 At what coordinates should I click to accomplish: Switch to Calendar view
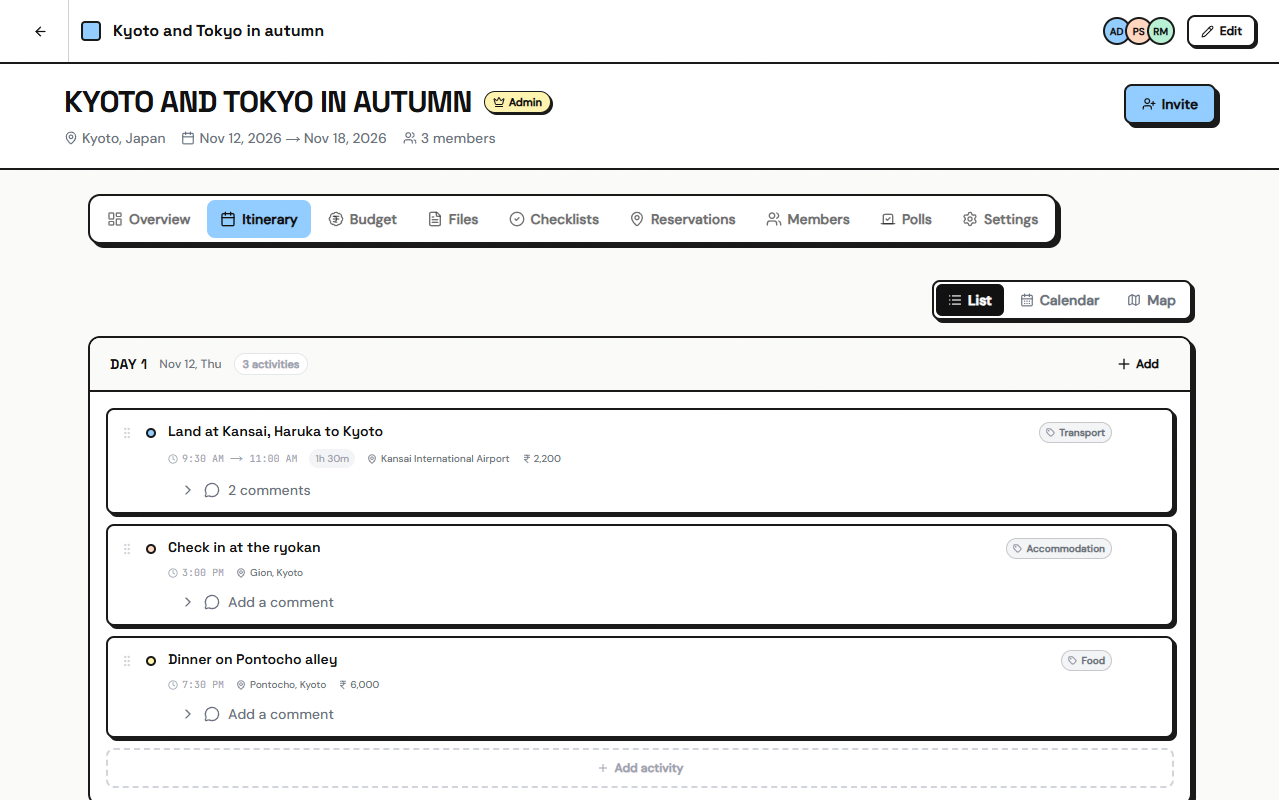[x=1059, y=300]
